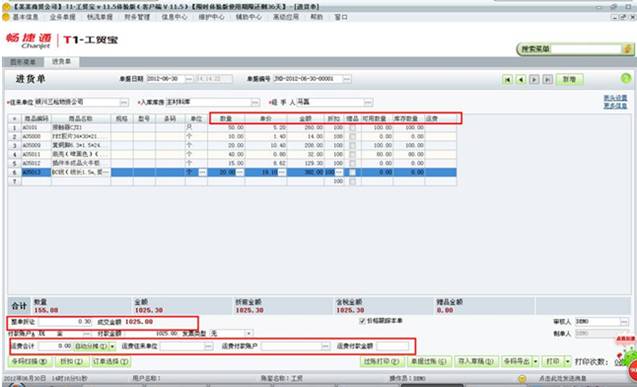Open lookup ellipsis for 运费付款账户

[325, 346]
